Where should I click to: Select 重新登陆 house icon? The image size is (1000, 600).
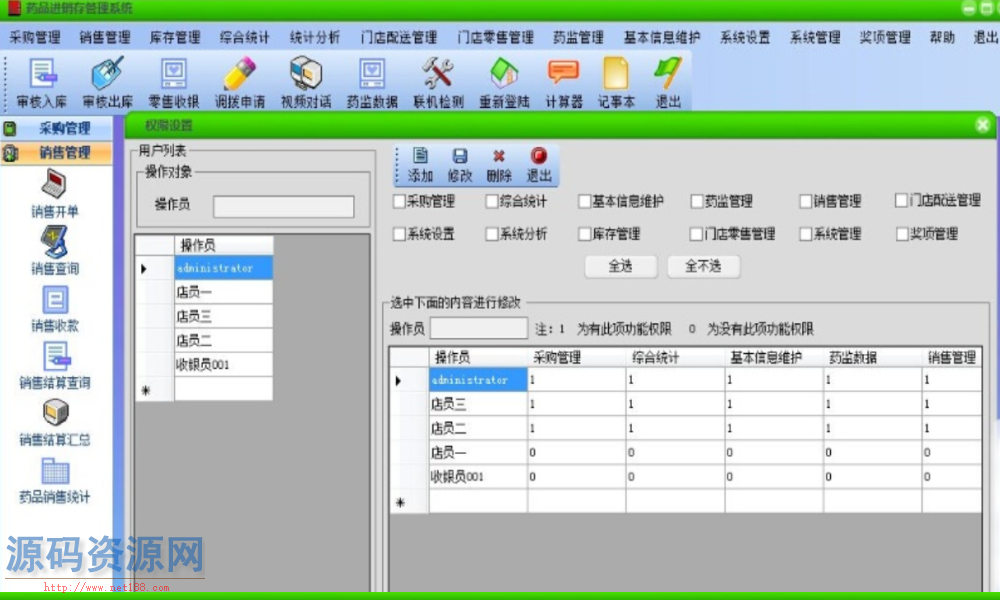pos(504,83)
